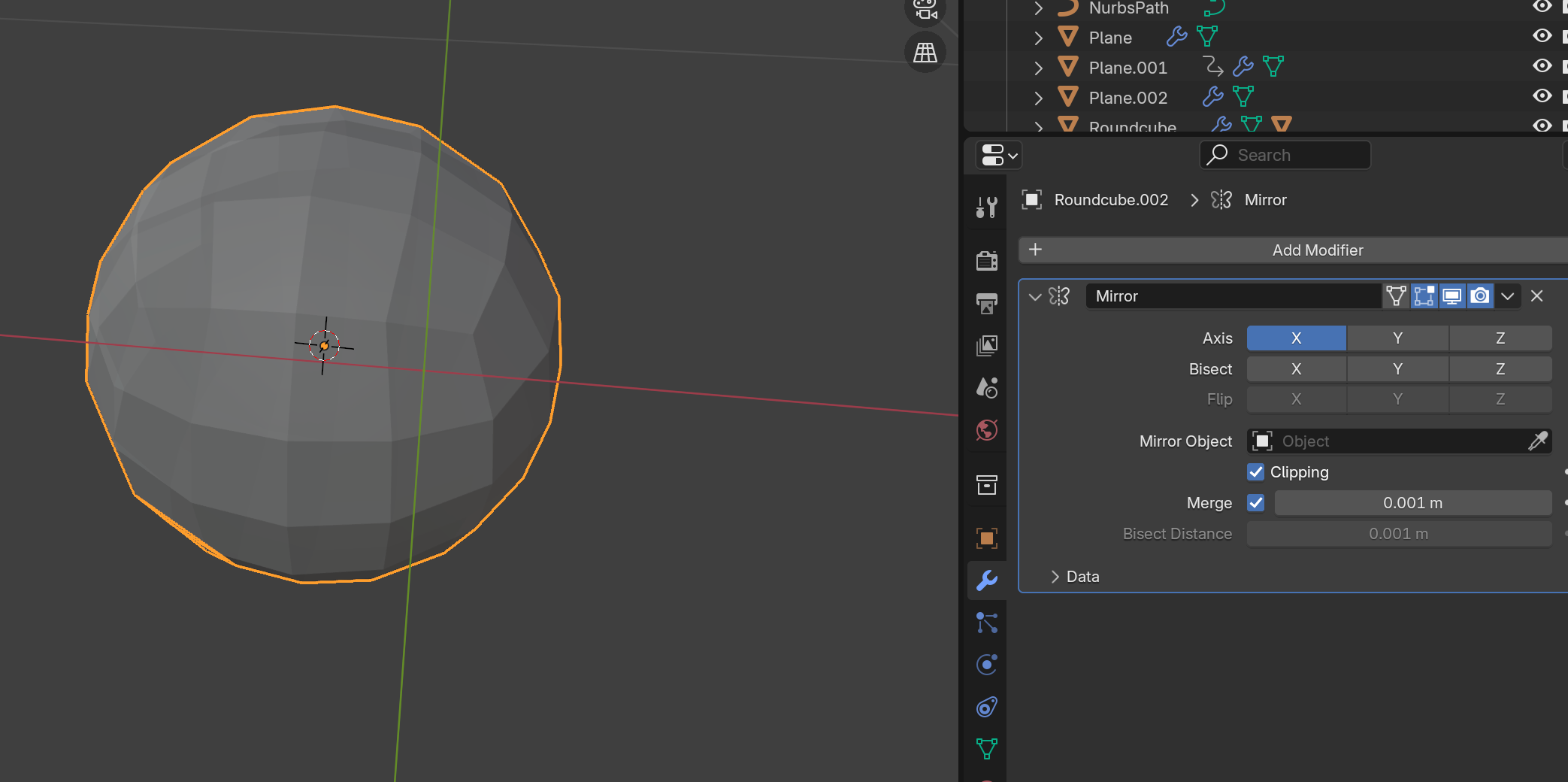Enable Bisect Y
Screen dimensions: 1568x782
(1397, 369)
